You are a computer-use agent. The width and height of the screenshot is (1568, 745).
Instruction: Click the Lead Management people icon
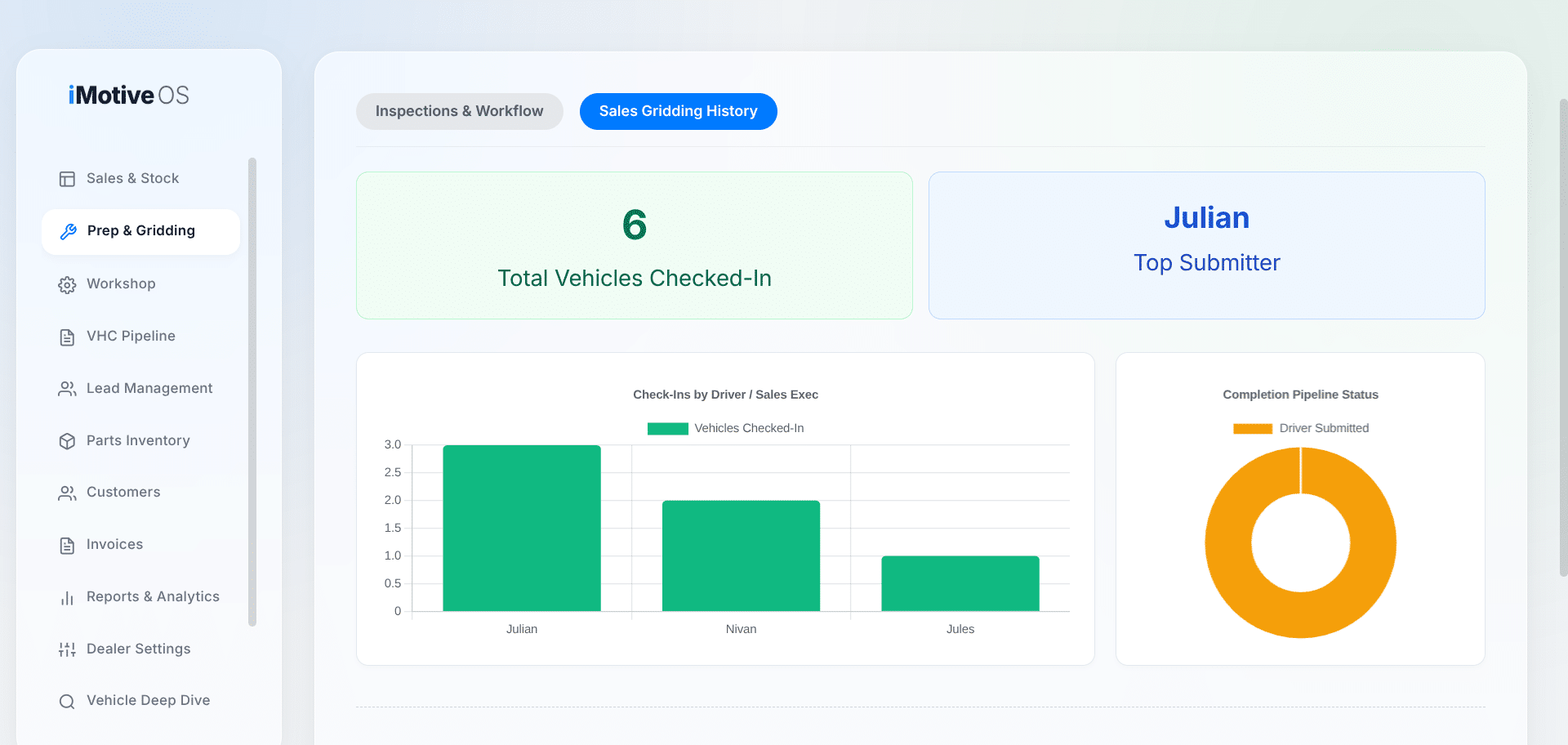67,389
